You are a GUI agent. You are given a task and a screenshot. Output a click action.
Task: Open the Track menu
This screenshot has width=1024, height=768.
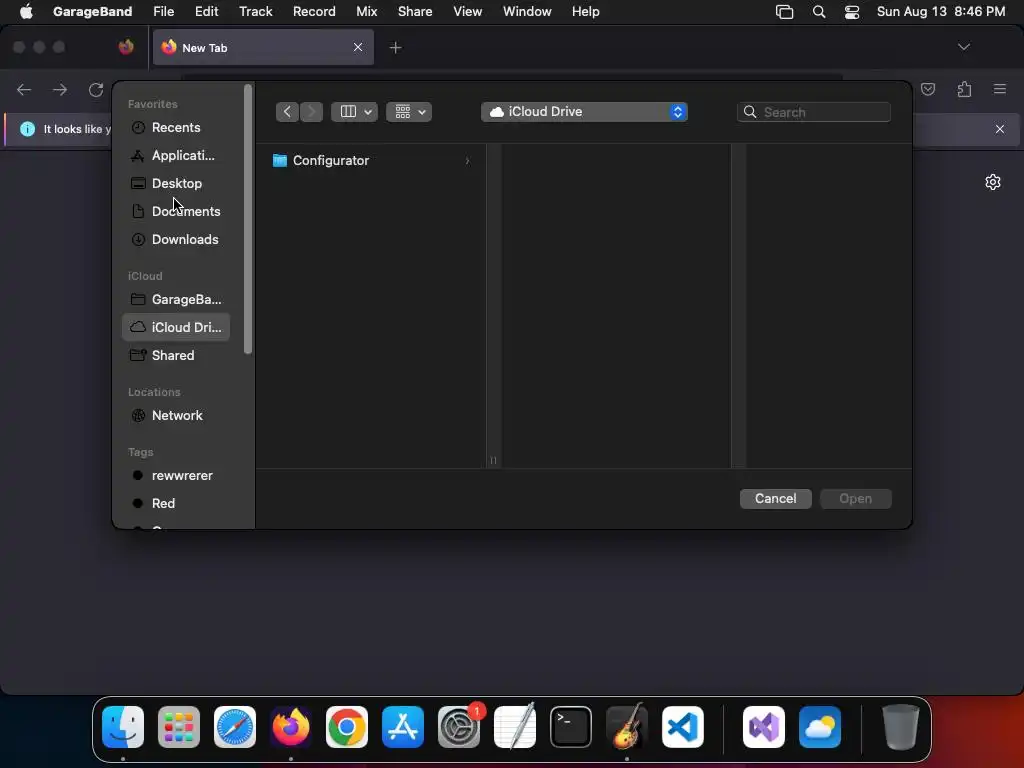pyautogui.click(x=256, y=12)
